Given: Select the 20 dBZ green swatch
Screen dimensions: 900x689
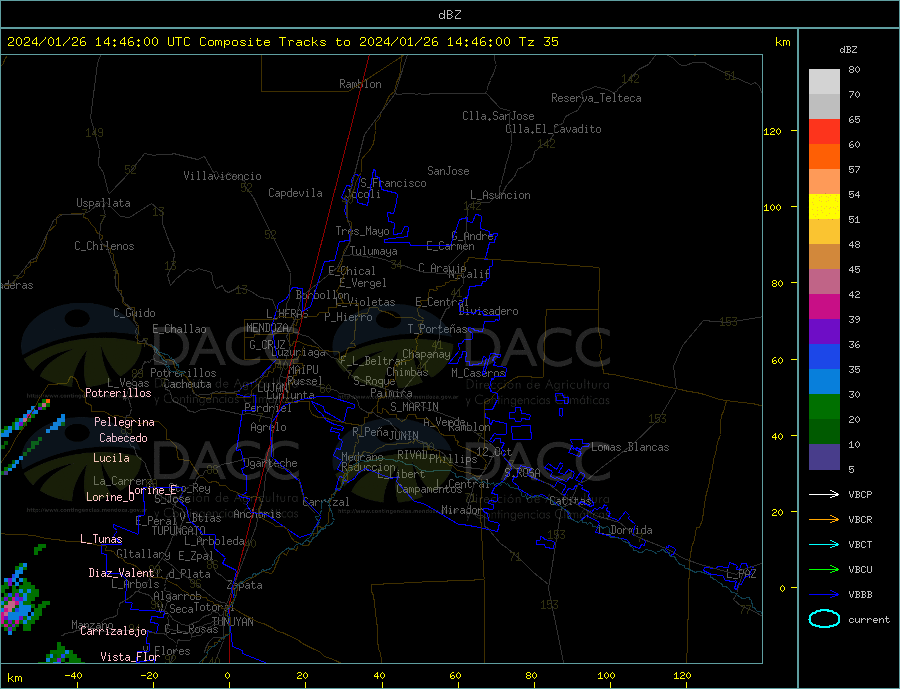Looking at the screenshot, I should (x=824, y=406).
